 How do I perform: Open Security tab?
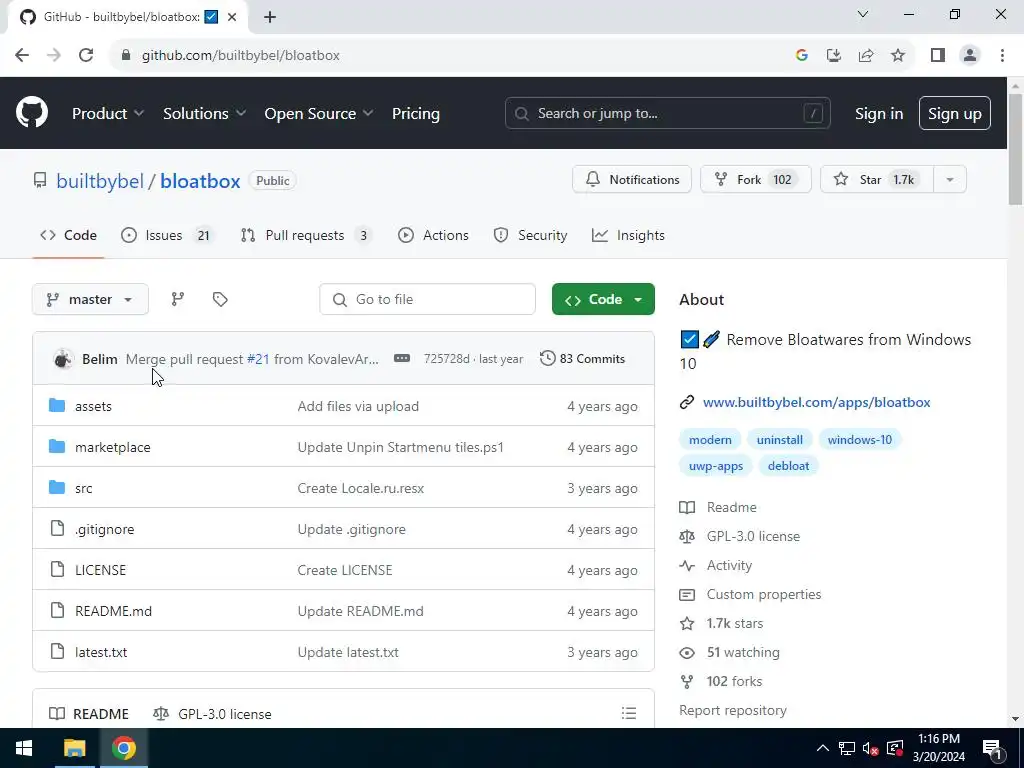(530, 235)
